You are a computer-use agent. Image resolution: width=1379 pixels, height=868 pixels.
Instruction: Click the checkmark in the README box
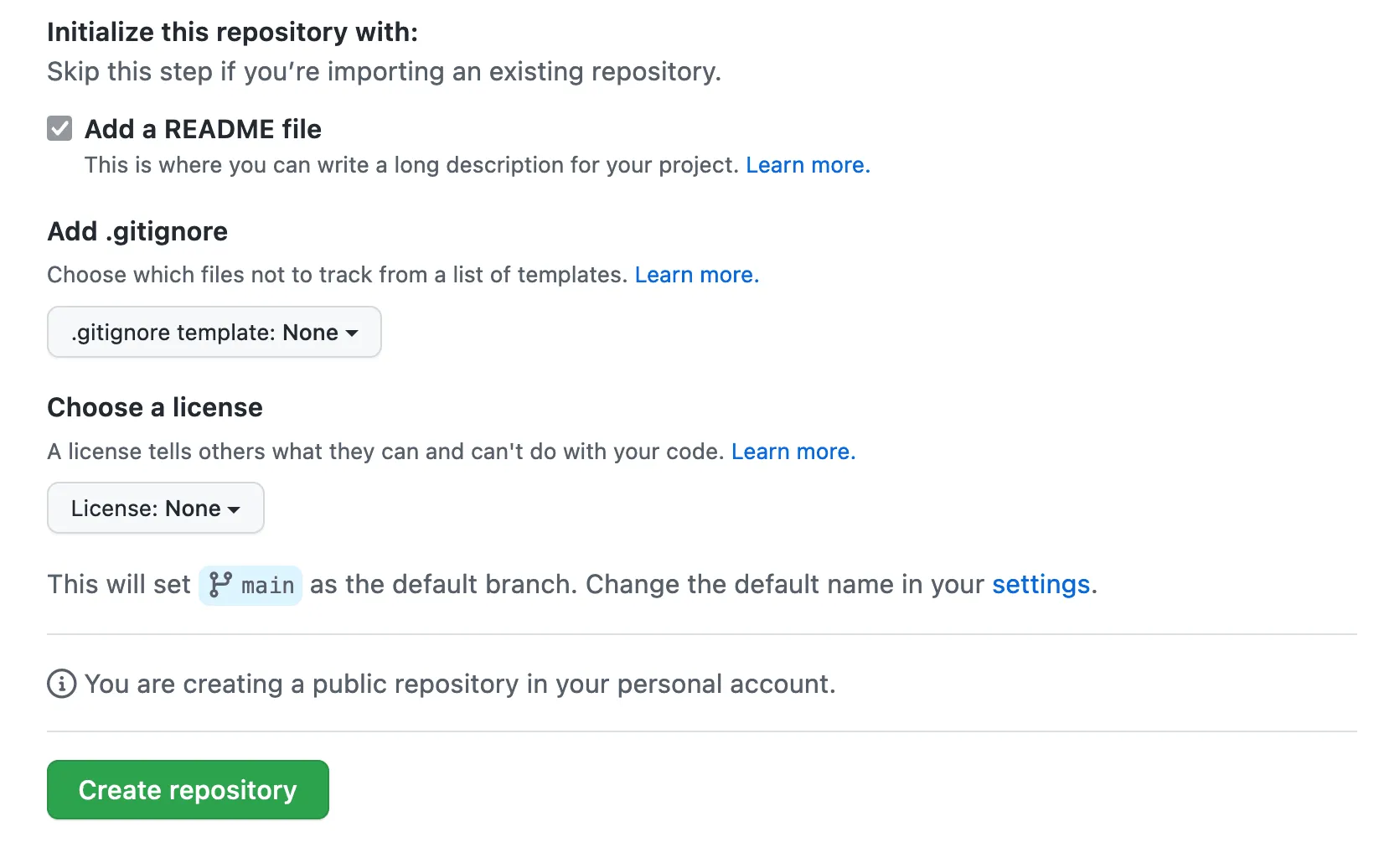coord(59,128)
